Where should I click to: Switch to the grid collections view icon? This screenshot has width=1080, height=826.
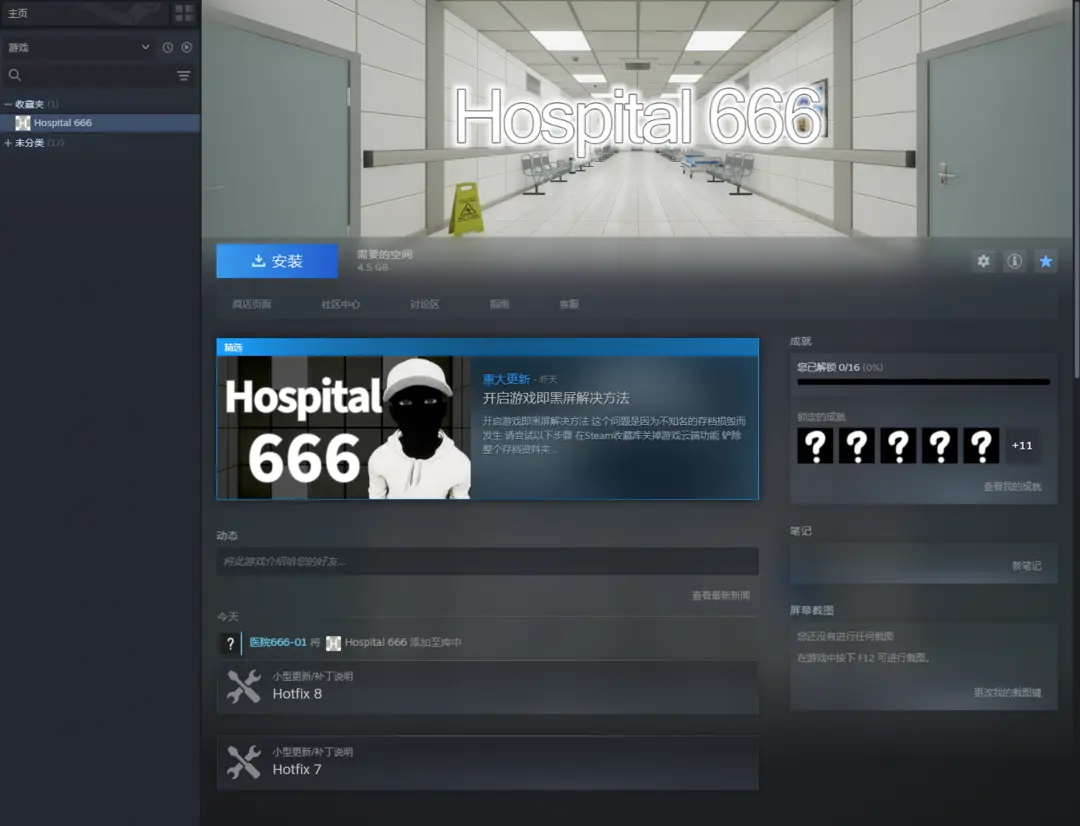[184, 13]
